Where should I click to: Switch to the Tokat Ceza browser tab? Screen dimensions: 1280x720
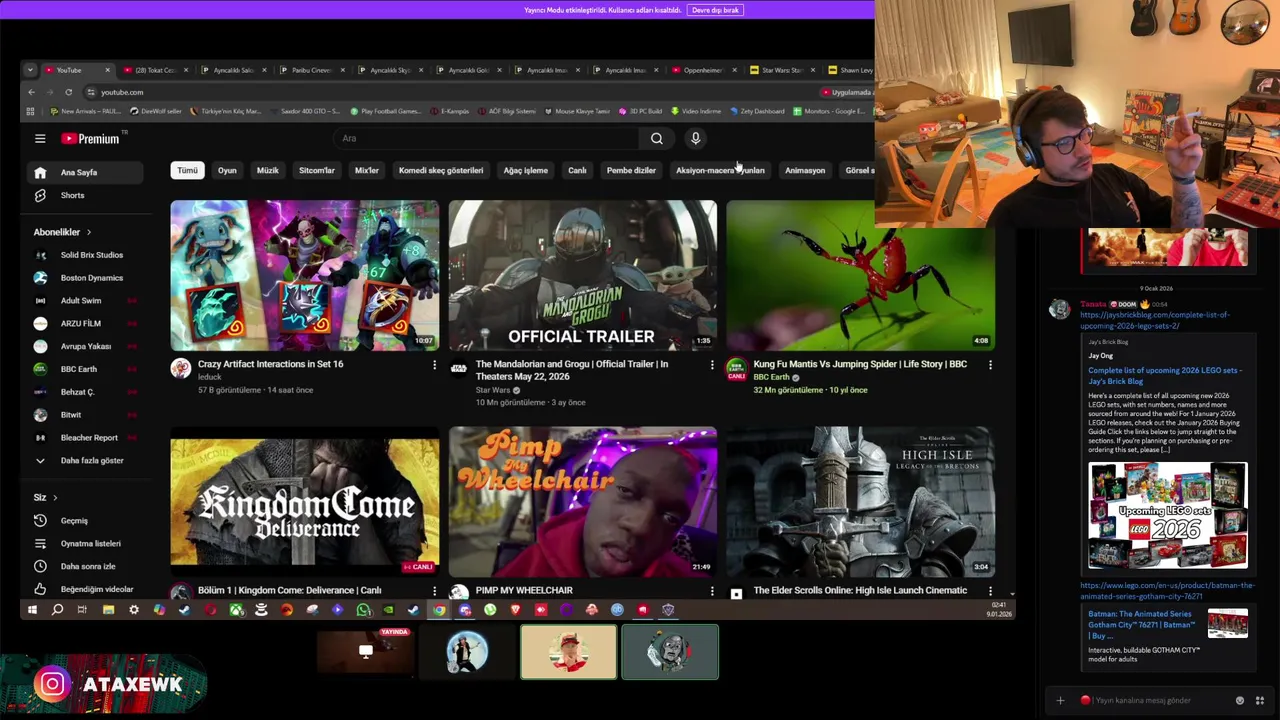tap(155, 70)
